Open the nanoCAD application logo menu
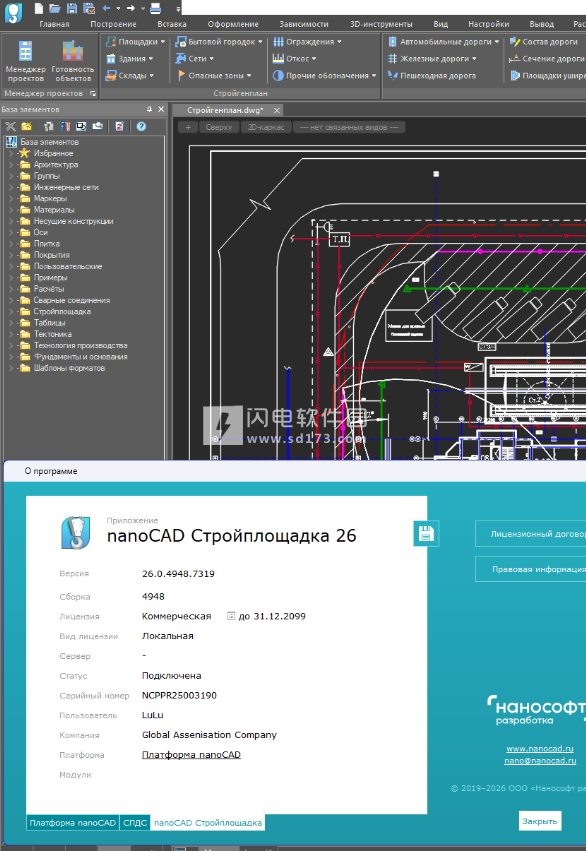 click(13, 12)
